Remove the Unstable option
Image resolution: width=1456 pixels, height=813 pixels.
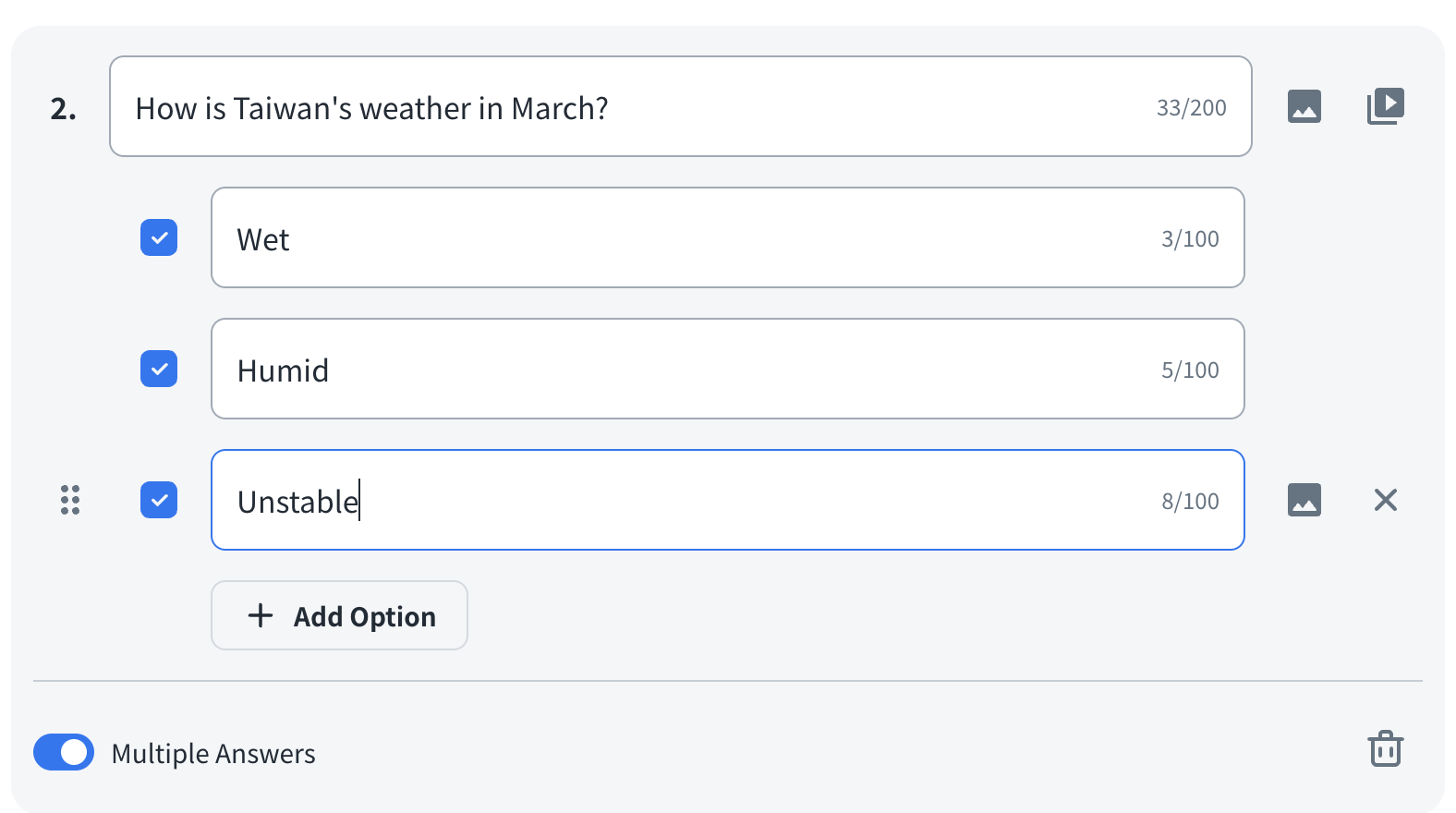coord(1385,500)
